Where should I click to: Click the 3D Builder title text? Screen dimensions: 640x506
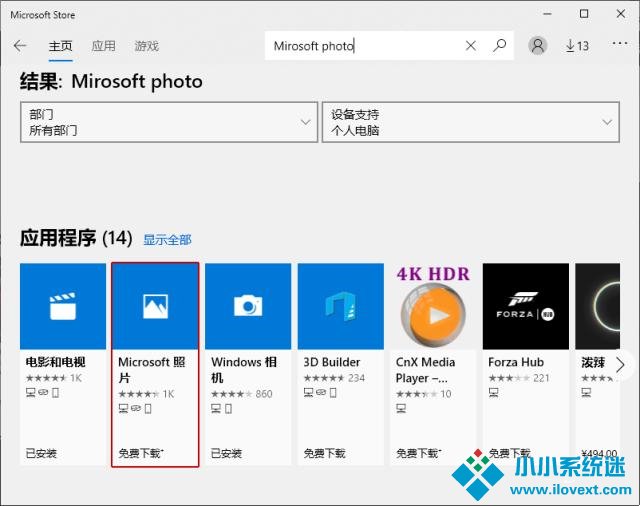tap(332, 362)
